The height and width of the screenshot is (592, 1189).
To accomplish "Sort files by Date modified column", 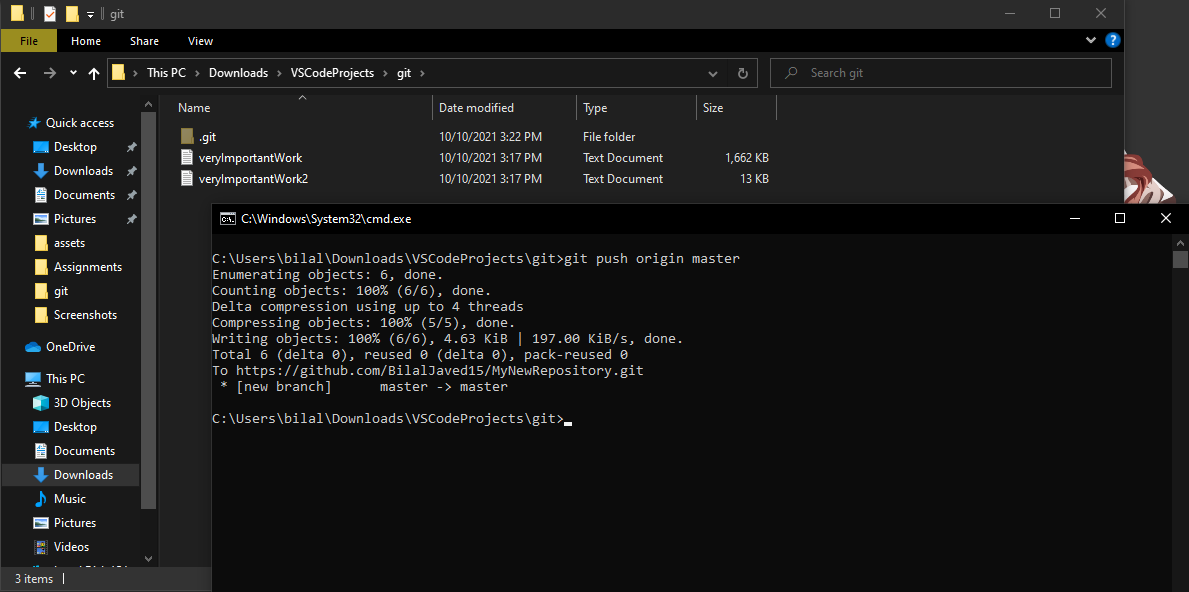I will (476, 108).
